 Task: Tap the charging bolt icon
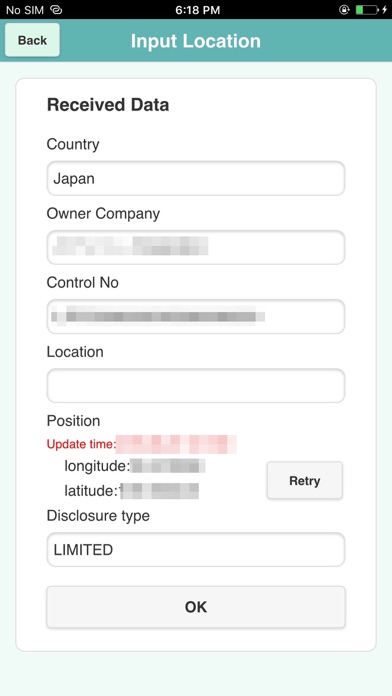click(x=384, y=10)
